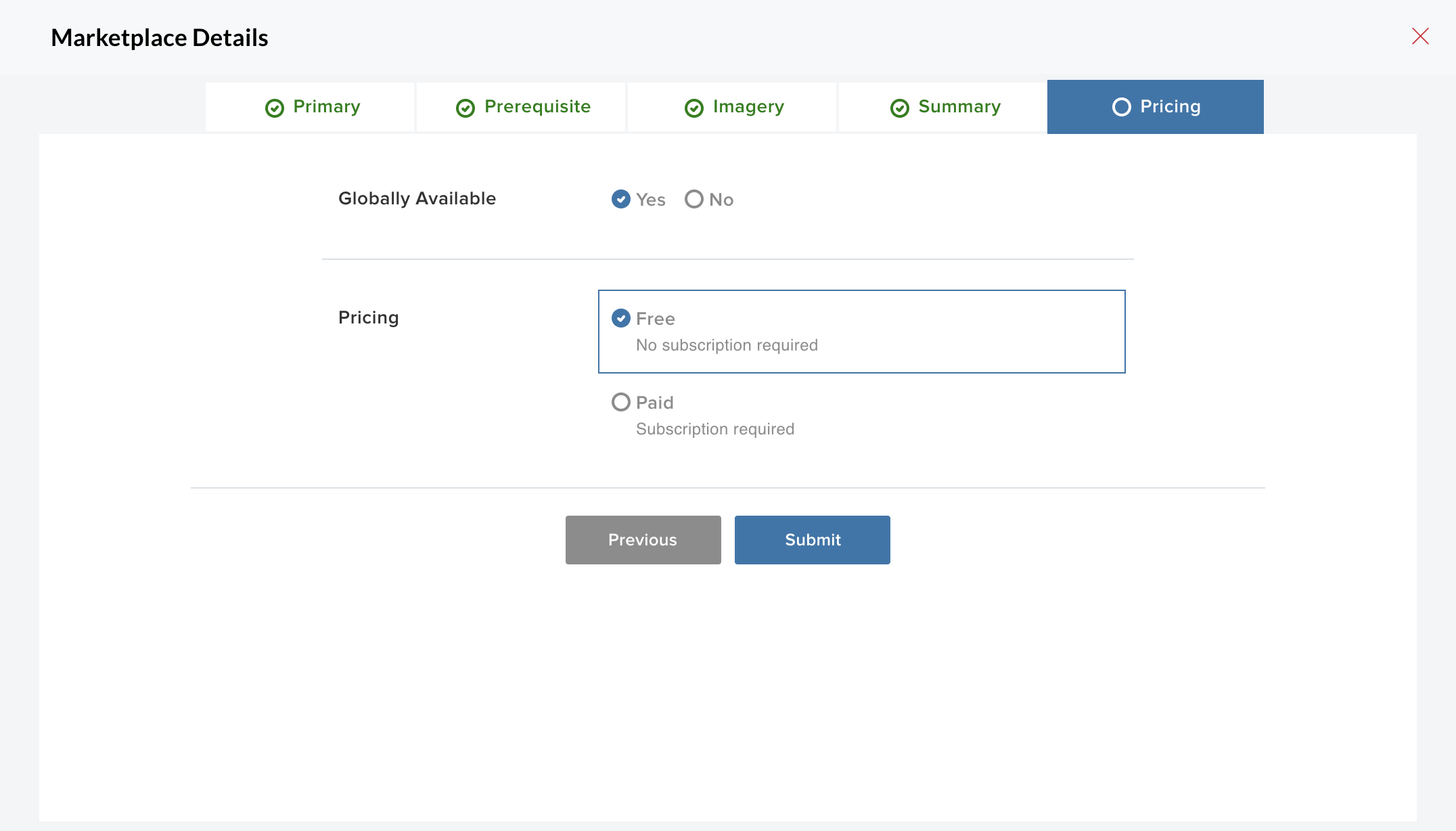The width and height of the screenshot is (1456, 831).
Task: Select Yes for Globally Available
Action: pyautogui.click(x=621, y=199)
